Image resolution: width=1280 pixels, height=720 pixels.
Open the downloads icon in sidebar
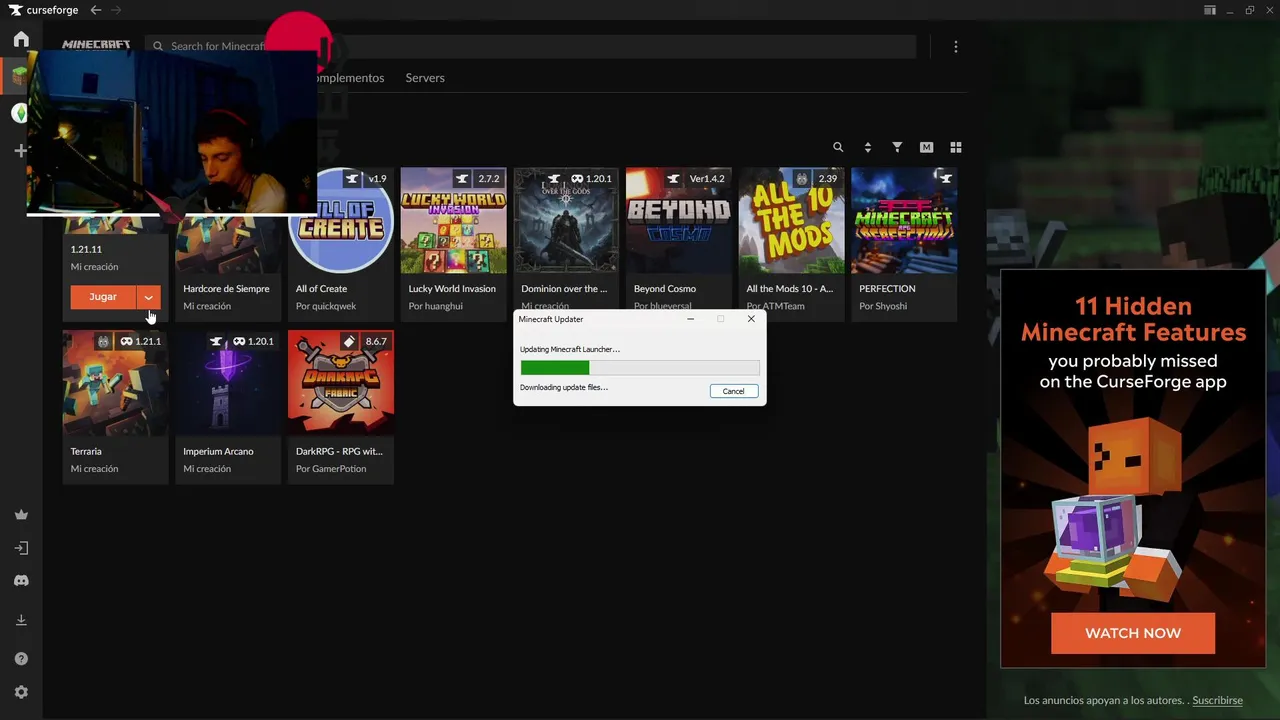(21, 621)
